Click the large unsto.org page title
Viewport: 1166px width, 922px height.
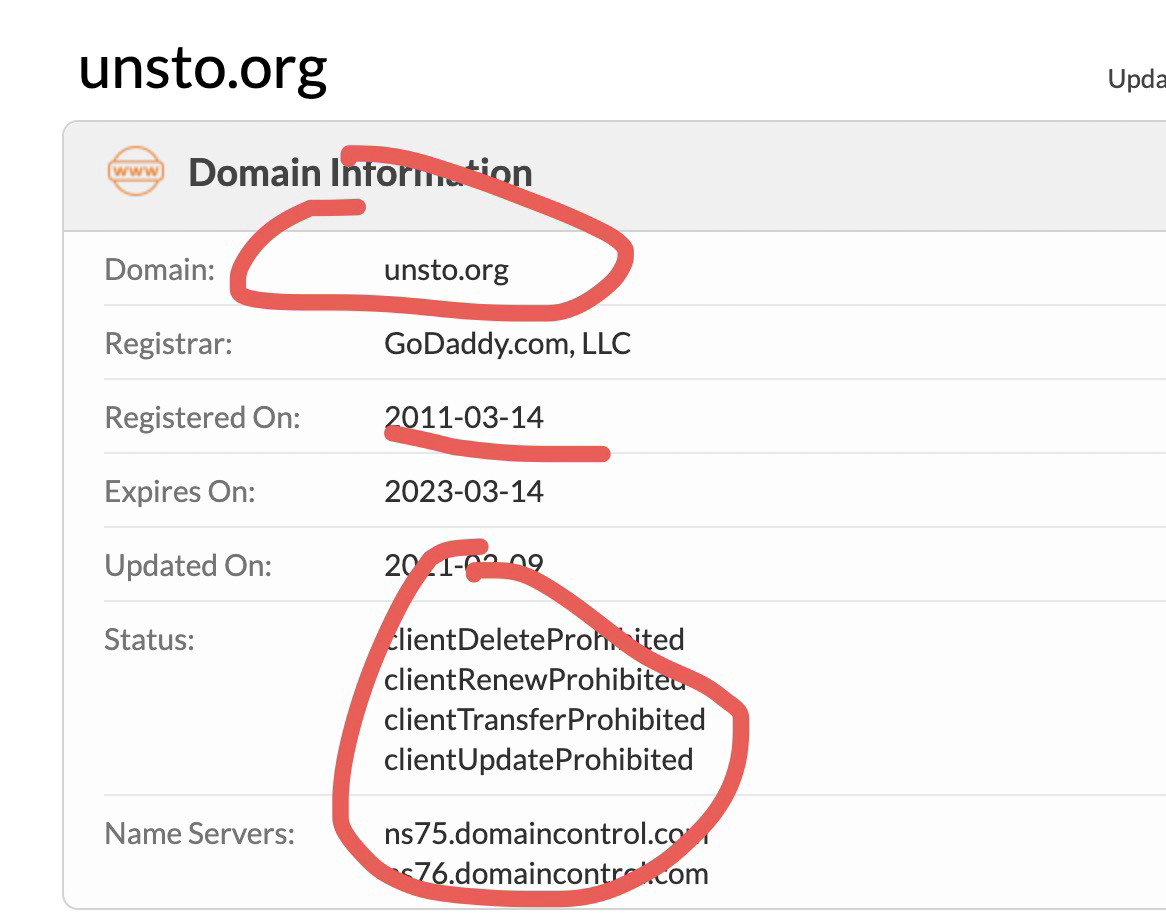pyautogui.click(x=203, y=67)
